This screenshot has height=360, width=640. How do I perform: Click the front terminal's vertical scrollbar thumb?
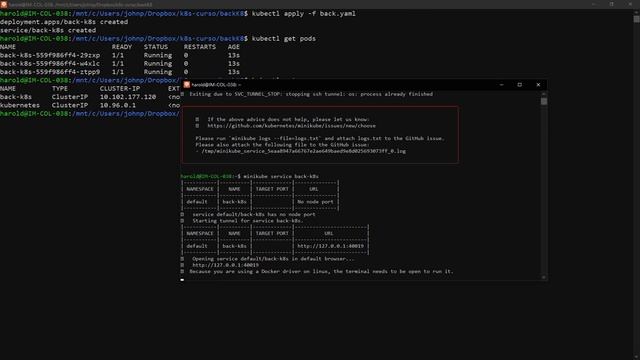[544, 101]
